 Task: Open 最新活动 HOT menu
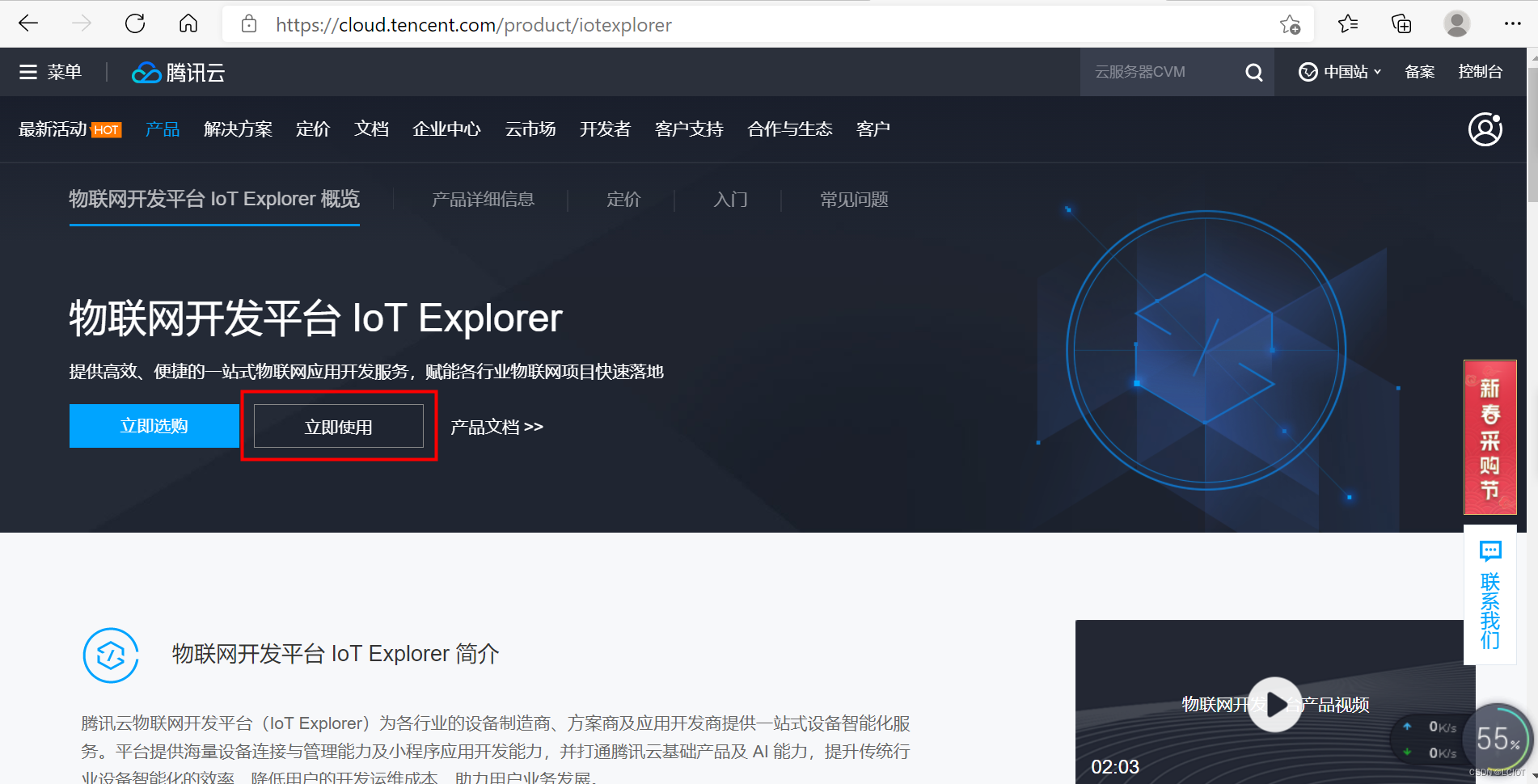pos(70,129)
